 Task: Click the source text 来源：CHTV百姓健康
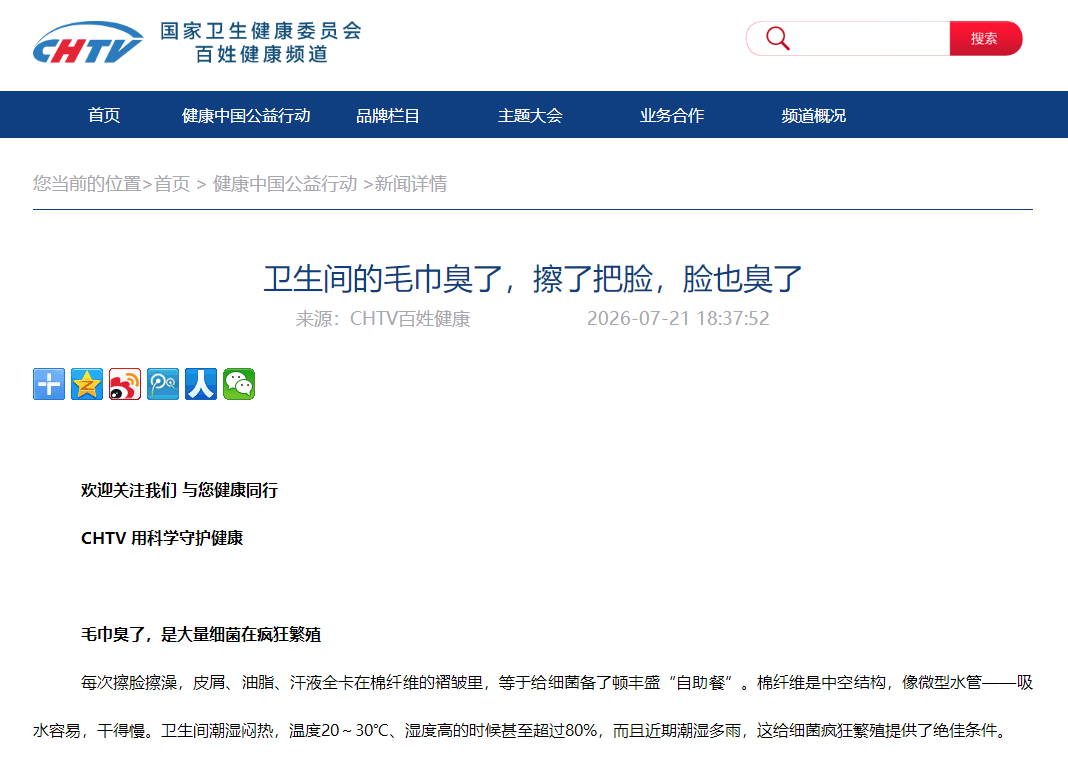point(383,318)
